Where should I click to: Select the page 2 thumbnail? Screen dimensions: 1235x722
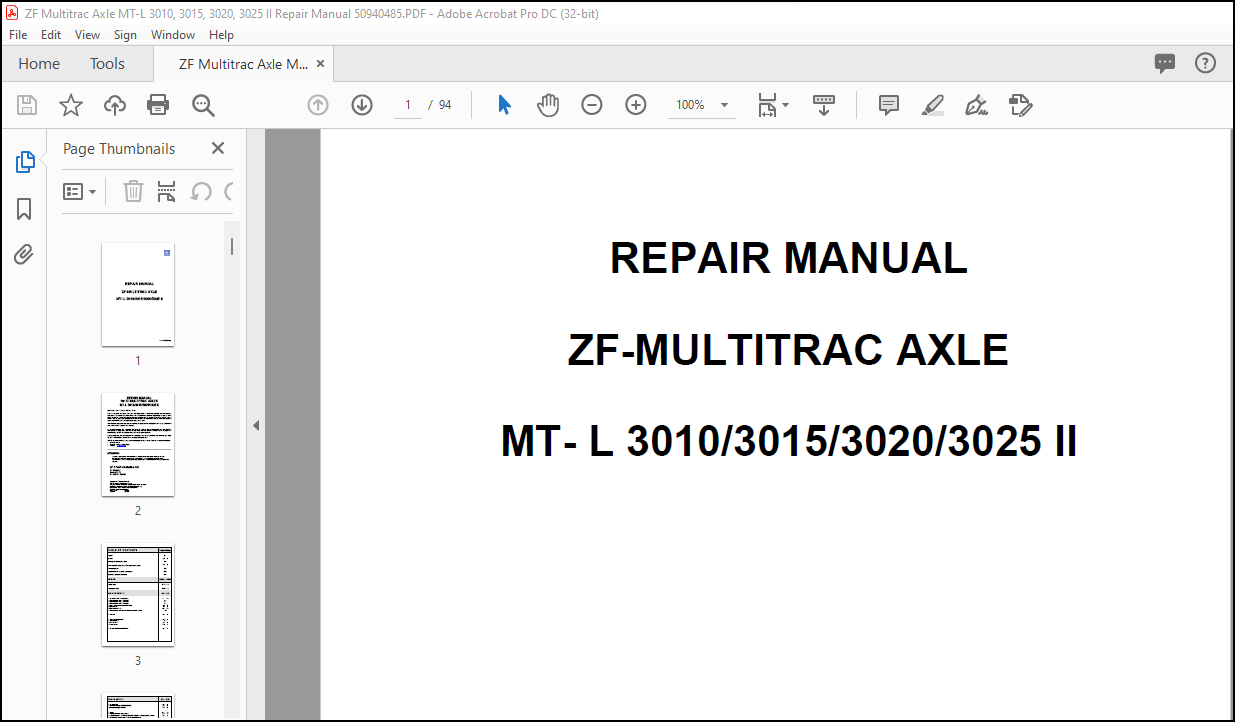[138, 445]
